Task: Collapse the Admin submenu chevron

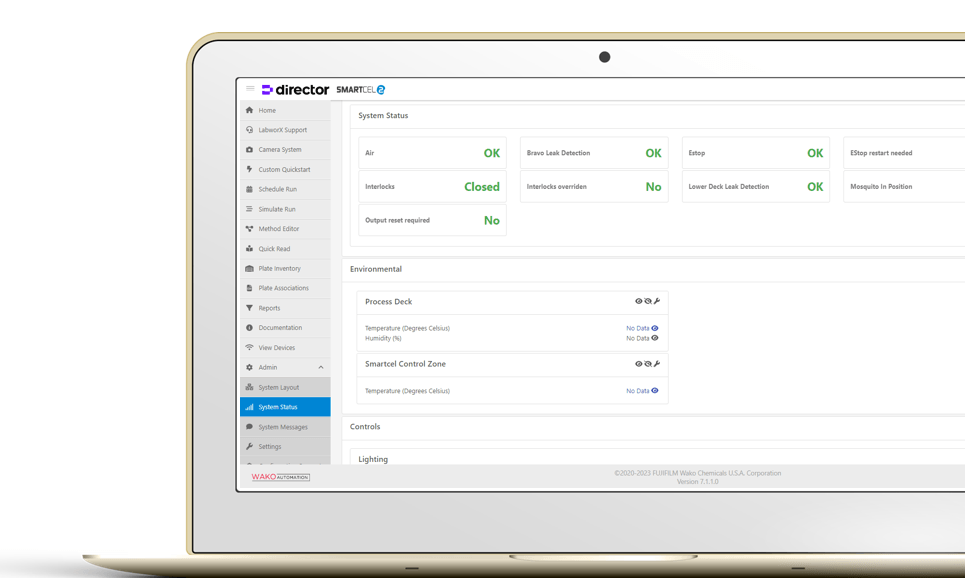Action: [321, 367]
